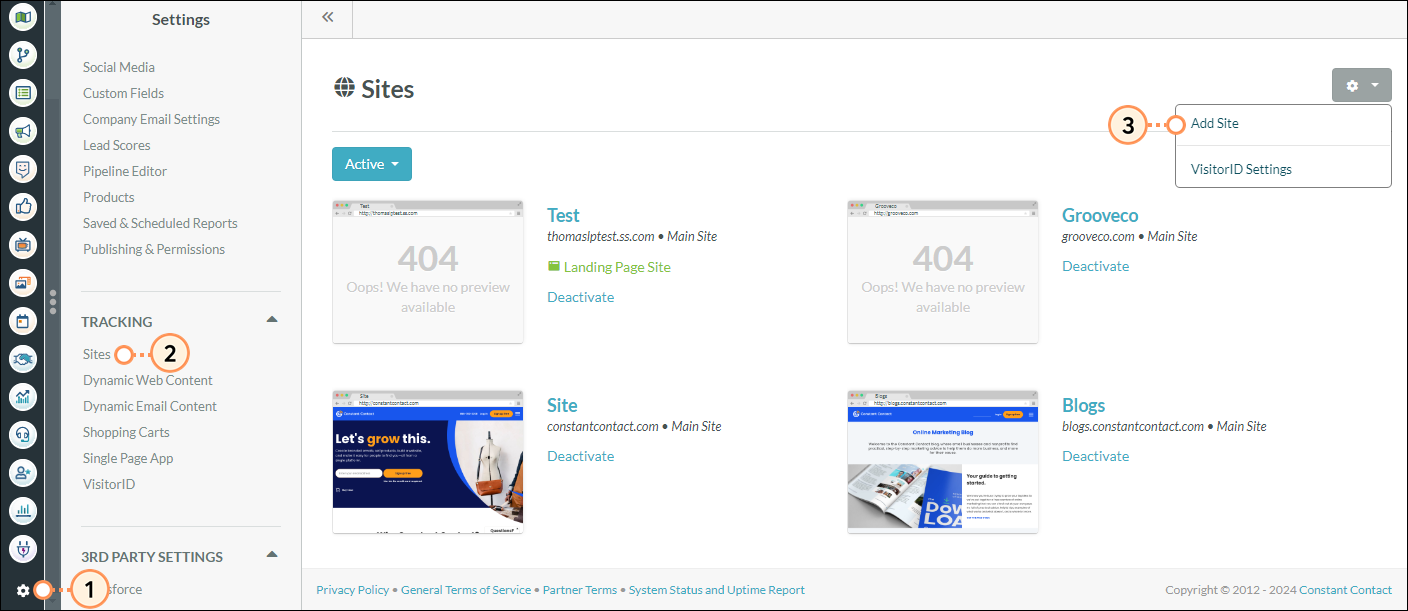Open the branching workflow icon in sidebar

[23, 55]
